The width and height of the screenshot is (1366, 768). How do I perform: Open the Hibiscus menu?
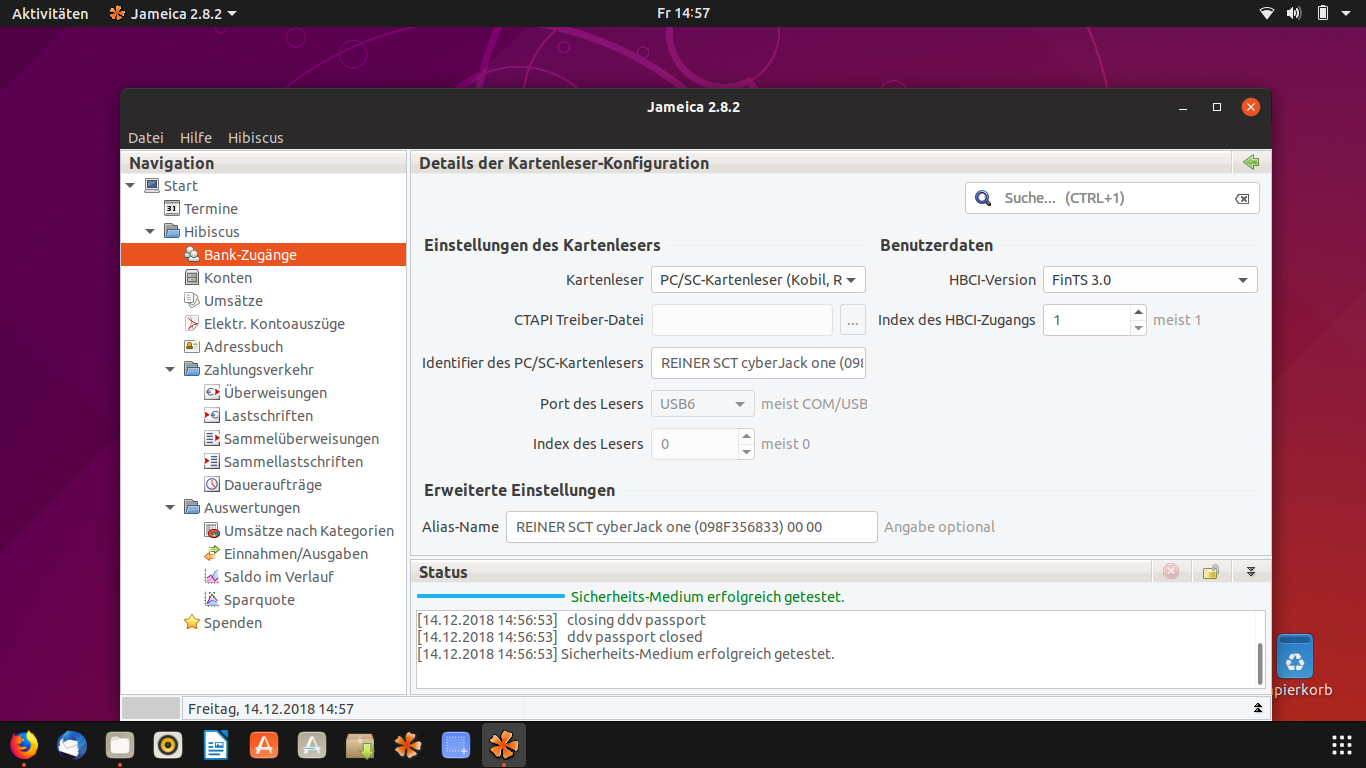(256, 138)
